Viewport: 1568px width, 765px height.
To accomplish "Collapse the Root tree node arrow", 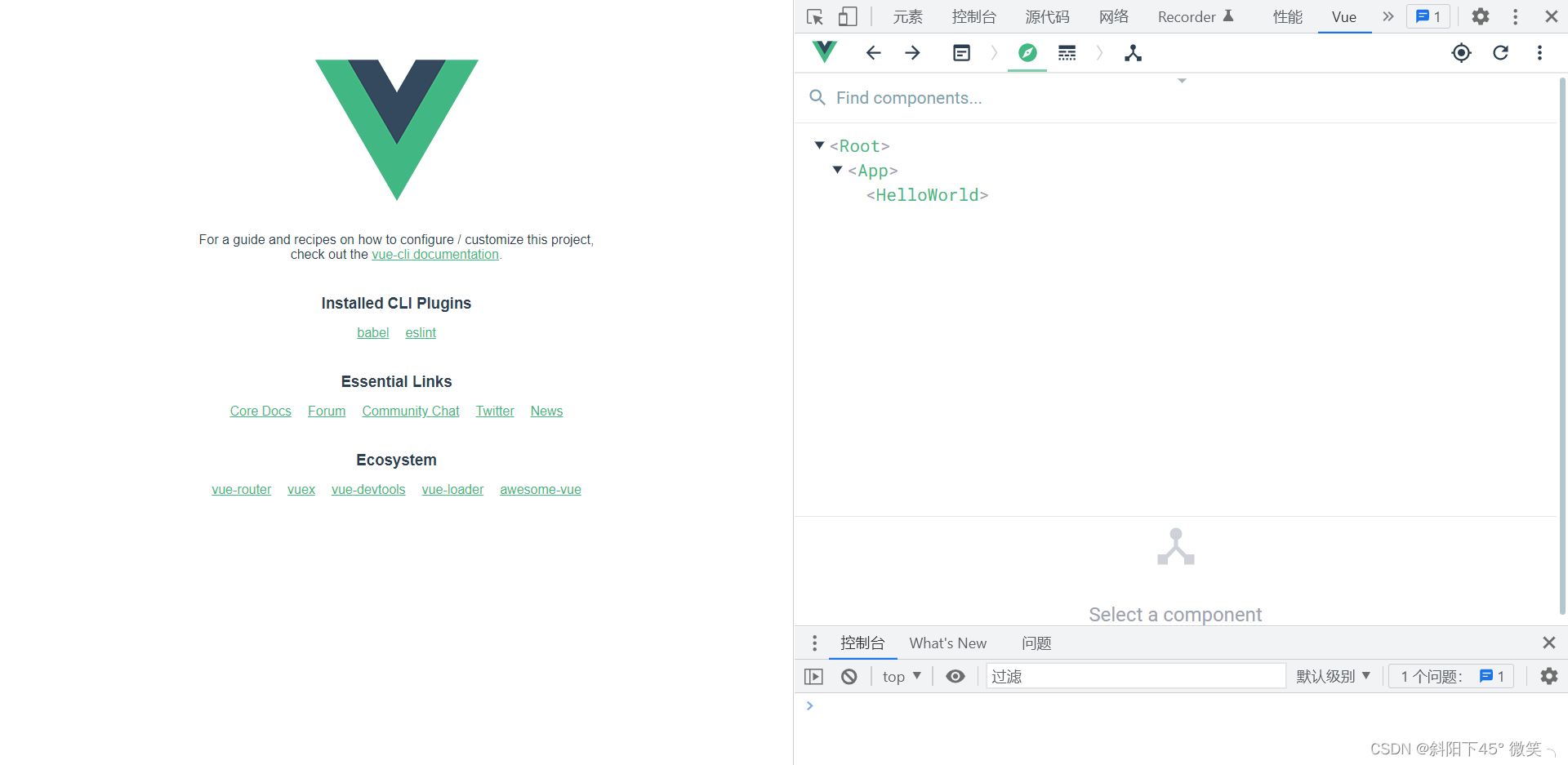I will coord(819,145).
